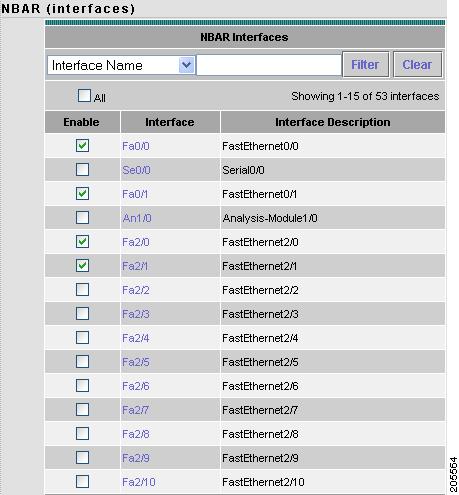Check the Fa2/5 enable checkbox
The width and height of the screenshot is (459, 495).
82,362
